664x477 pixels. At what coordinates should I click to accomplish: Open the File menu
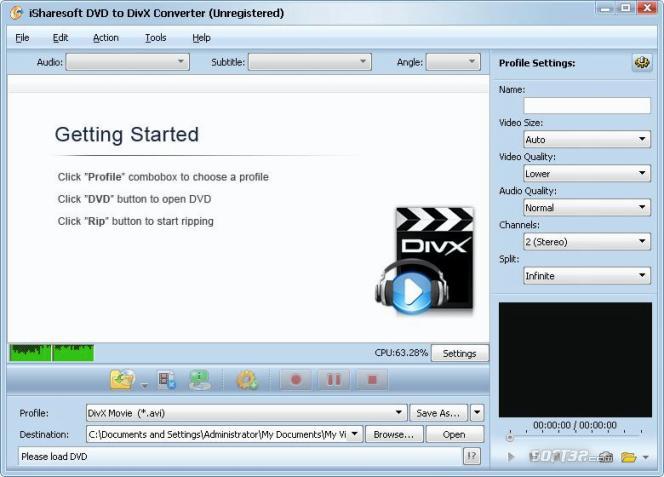(x=22, y=38)
